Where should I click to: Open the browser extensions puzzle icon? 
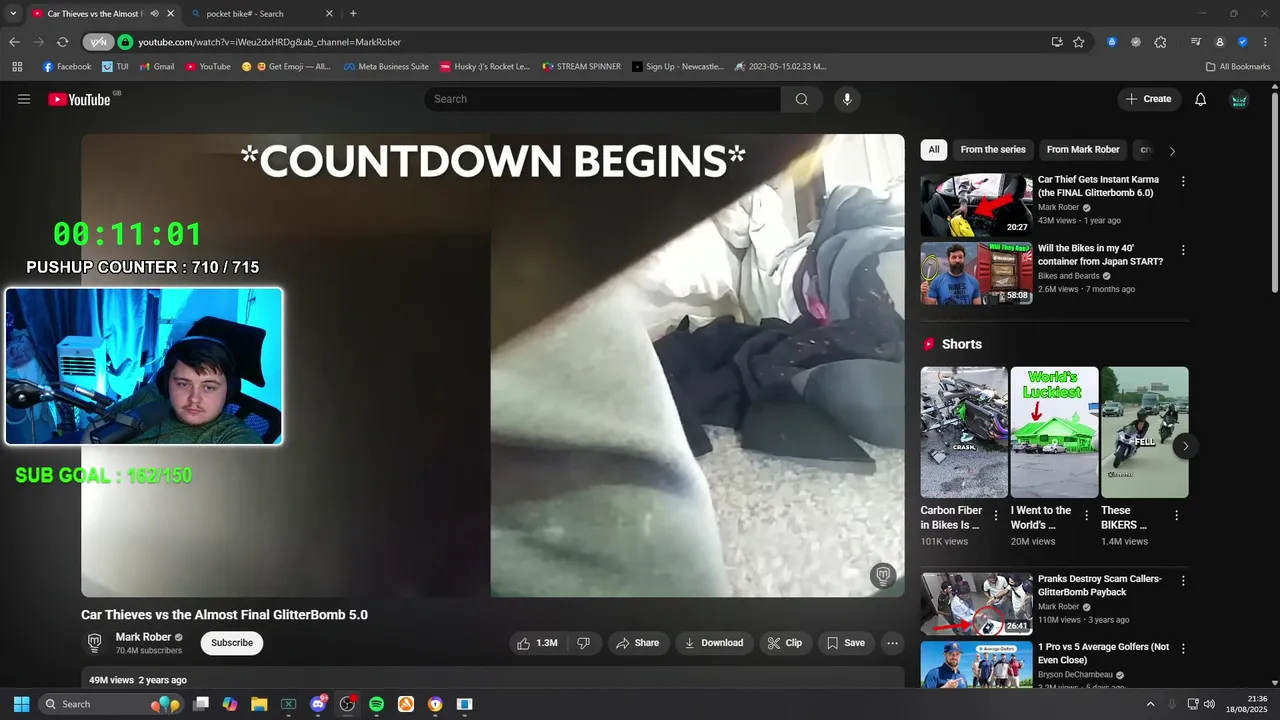coord(1160,42)
